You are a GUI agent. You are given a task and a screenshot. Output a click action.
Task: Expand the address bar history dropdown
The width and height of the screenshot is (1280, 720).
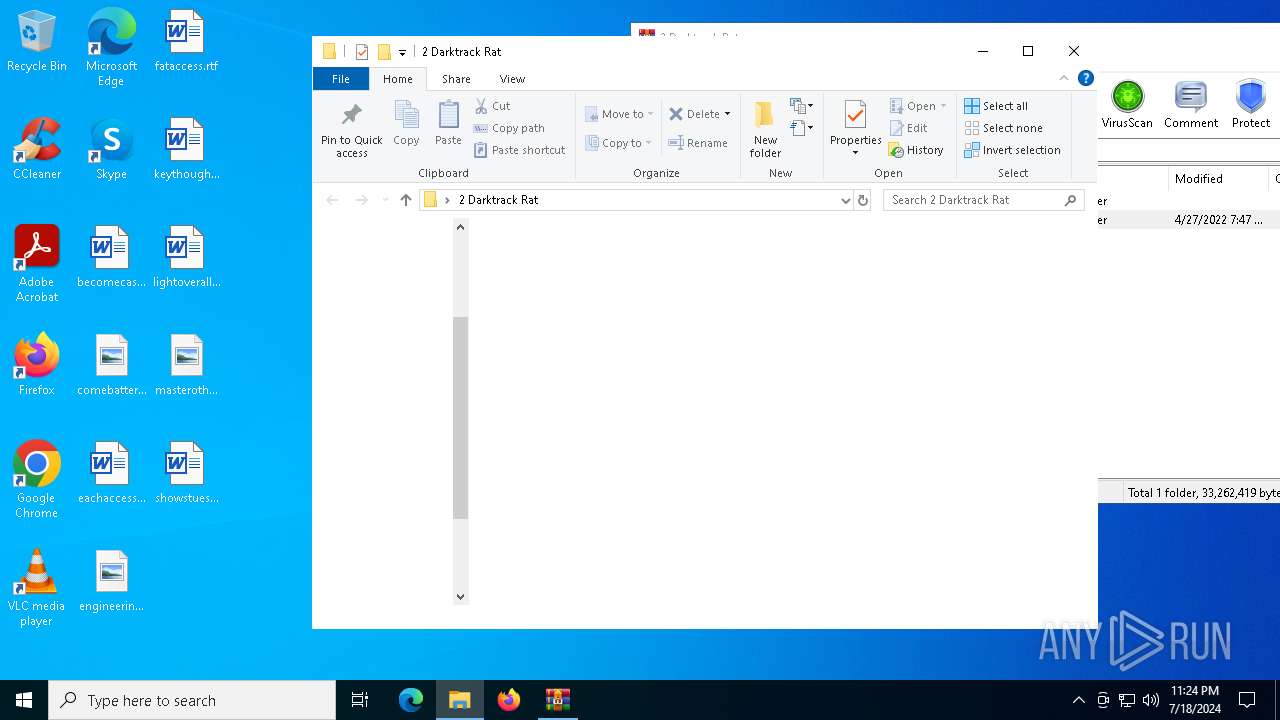click(x=846, y=200)
